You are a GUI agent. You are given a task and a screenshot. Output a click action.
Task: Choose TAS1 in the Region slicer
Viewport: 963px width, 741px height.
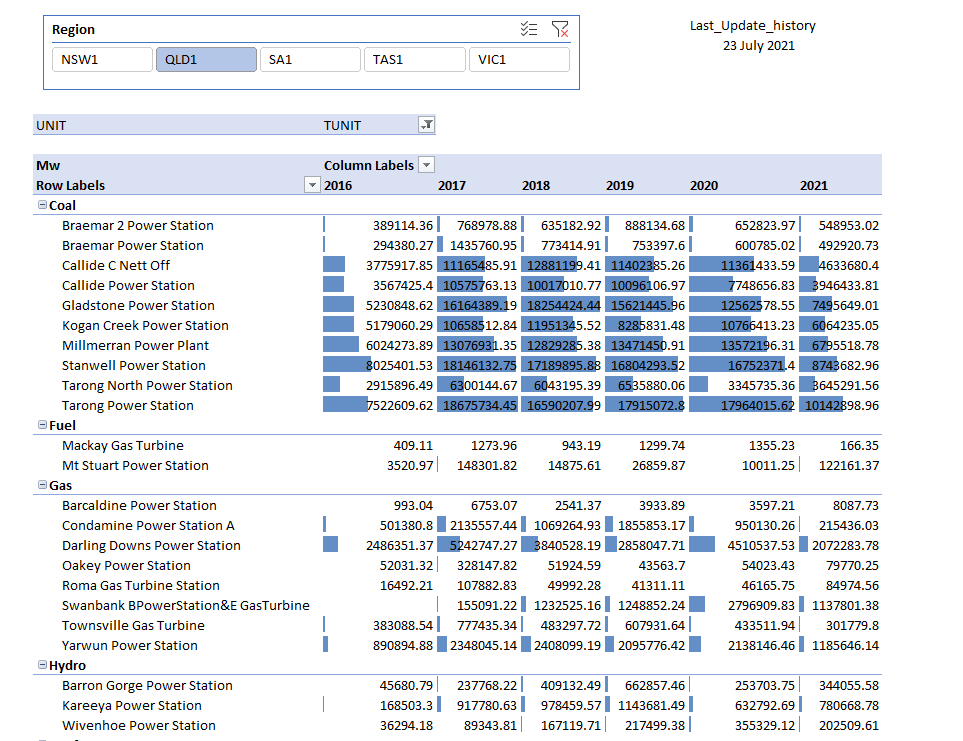pyautogui.click(x=414, y=60)
